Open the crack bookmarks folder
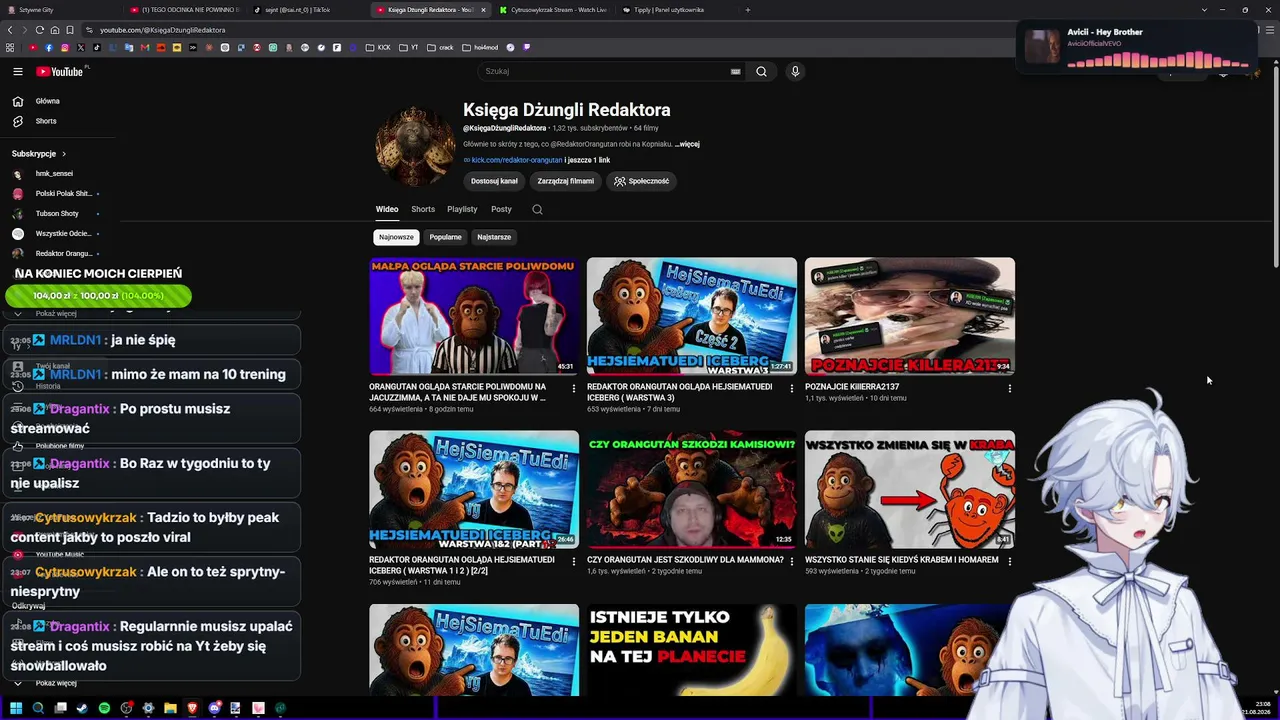The image size is (1280, 720). (440, 47)
